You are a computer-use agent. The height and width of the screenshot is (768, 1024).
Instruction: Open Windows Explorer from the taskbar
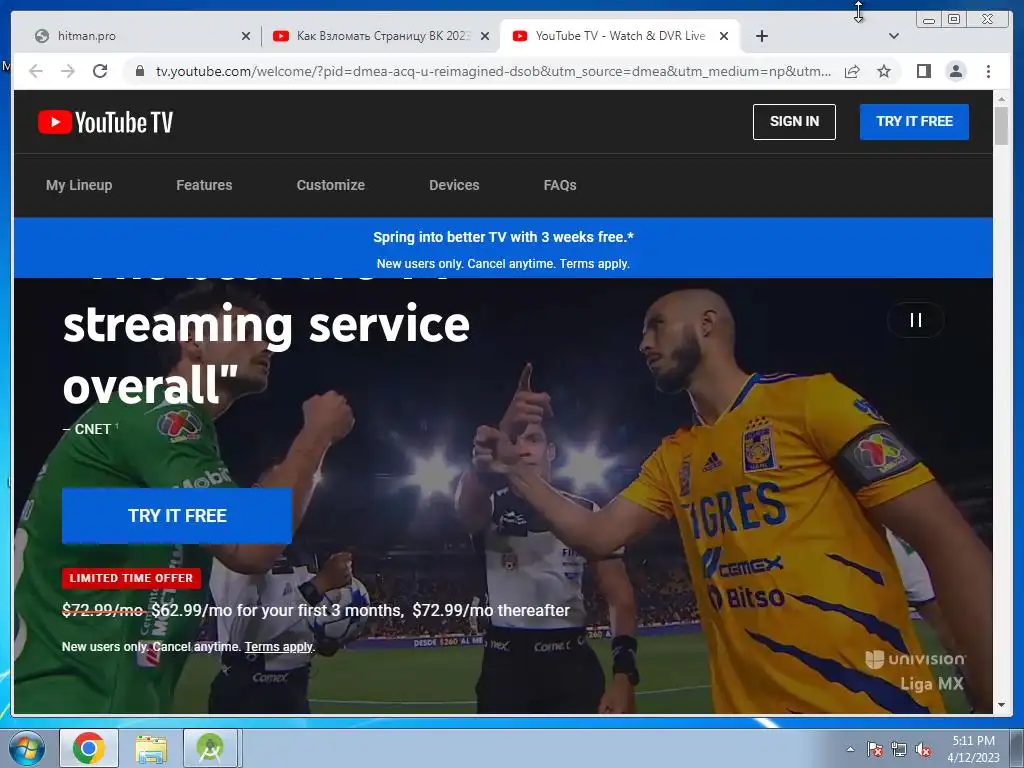[x=151, y=748]
